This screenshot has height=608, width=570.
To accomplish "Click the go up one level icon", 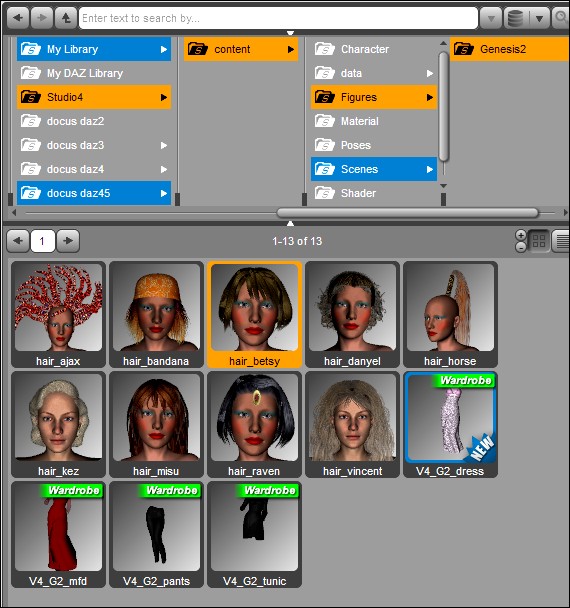I will pyautogui.click(x=66, y=18).
